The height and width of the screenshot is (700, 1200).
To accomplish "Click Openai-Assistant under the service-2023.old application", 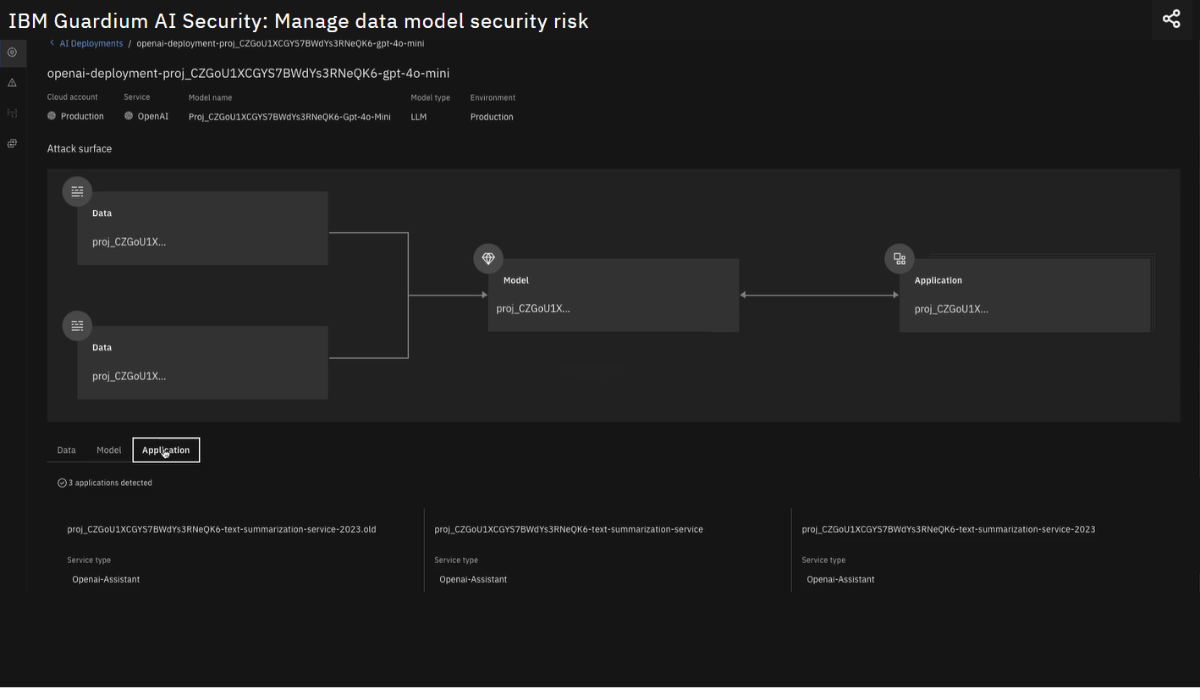I will click(106, 579).
